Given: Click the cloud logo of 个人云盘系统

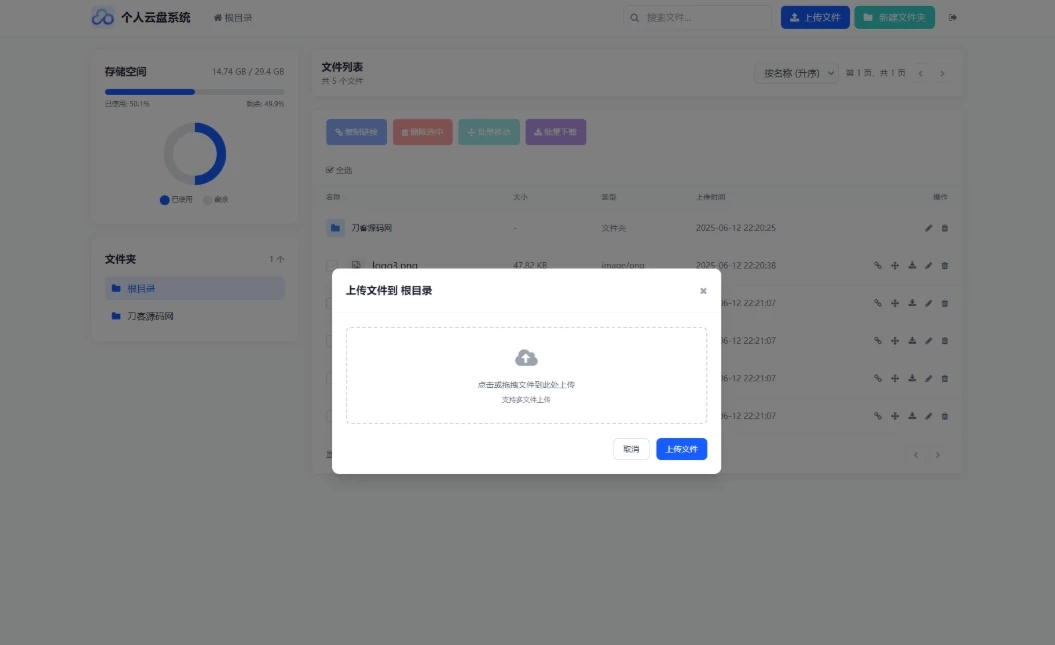Looking at the screenshot, I should point(102,17).
